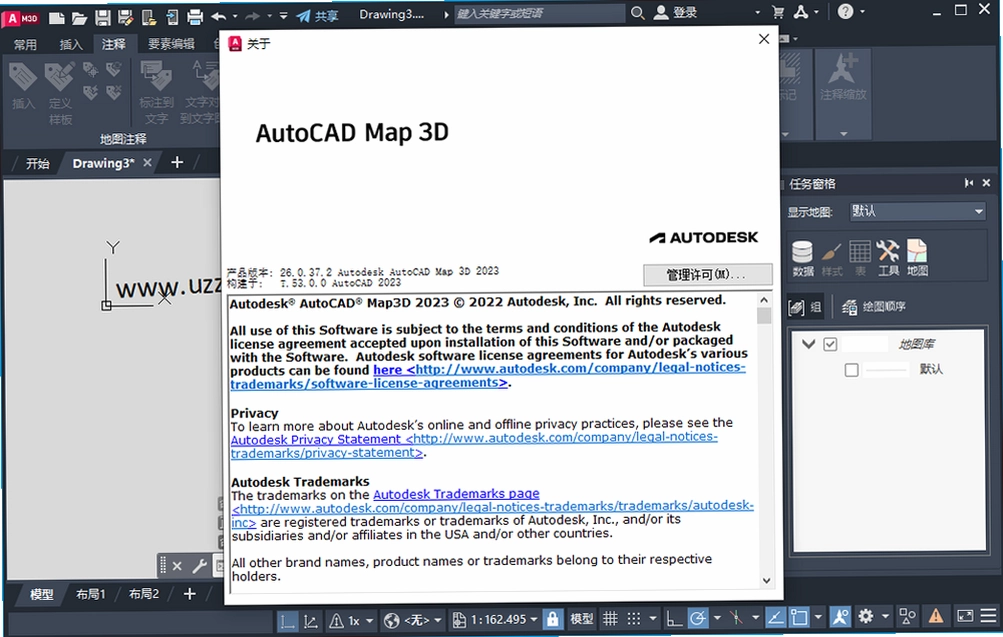The image size is (1003, 637).
Task: Open the Autodesk Trademarks page link
Action: [x=456, y=494]
